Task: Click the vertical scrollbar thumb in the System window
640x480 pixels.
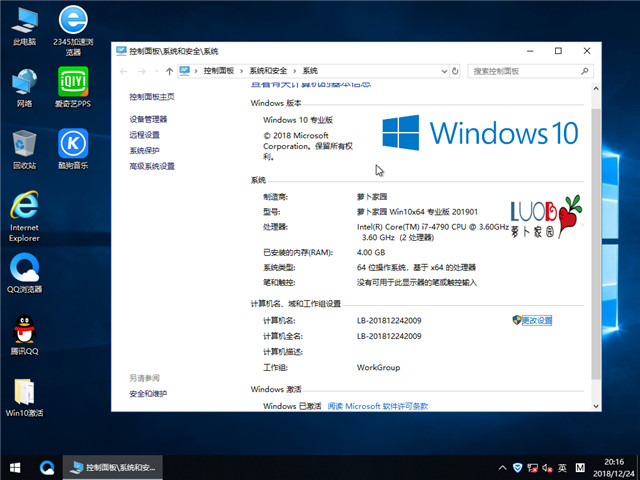Action: coord(596,244)
